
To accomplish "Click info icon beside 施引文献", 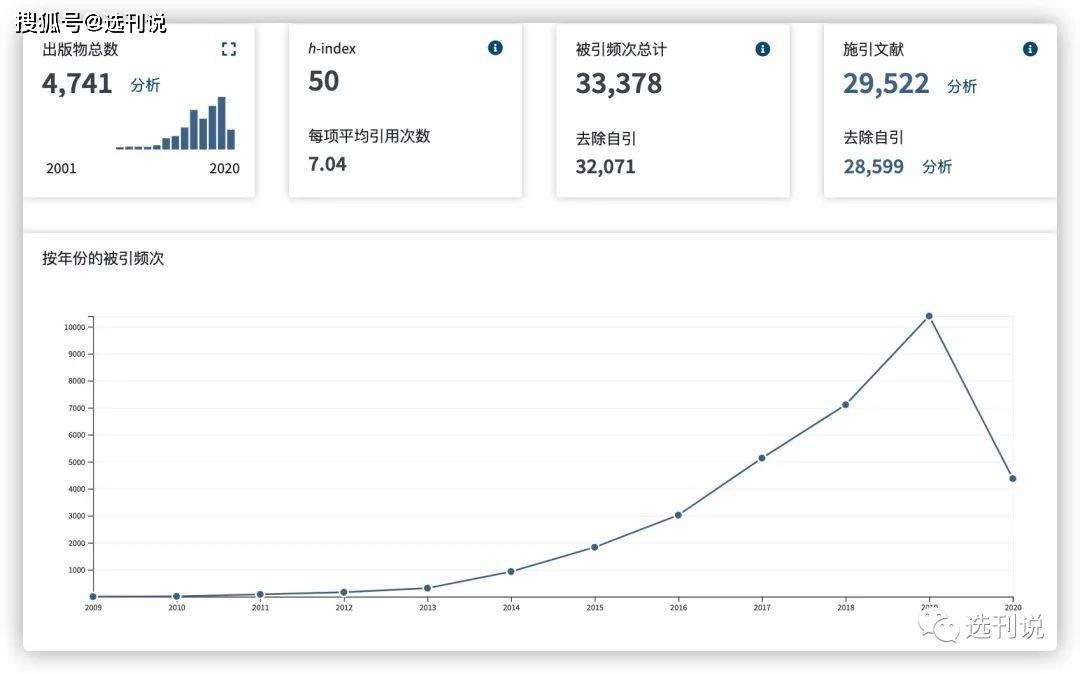I will pyautogui.click(x=1030, y=49).
